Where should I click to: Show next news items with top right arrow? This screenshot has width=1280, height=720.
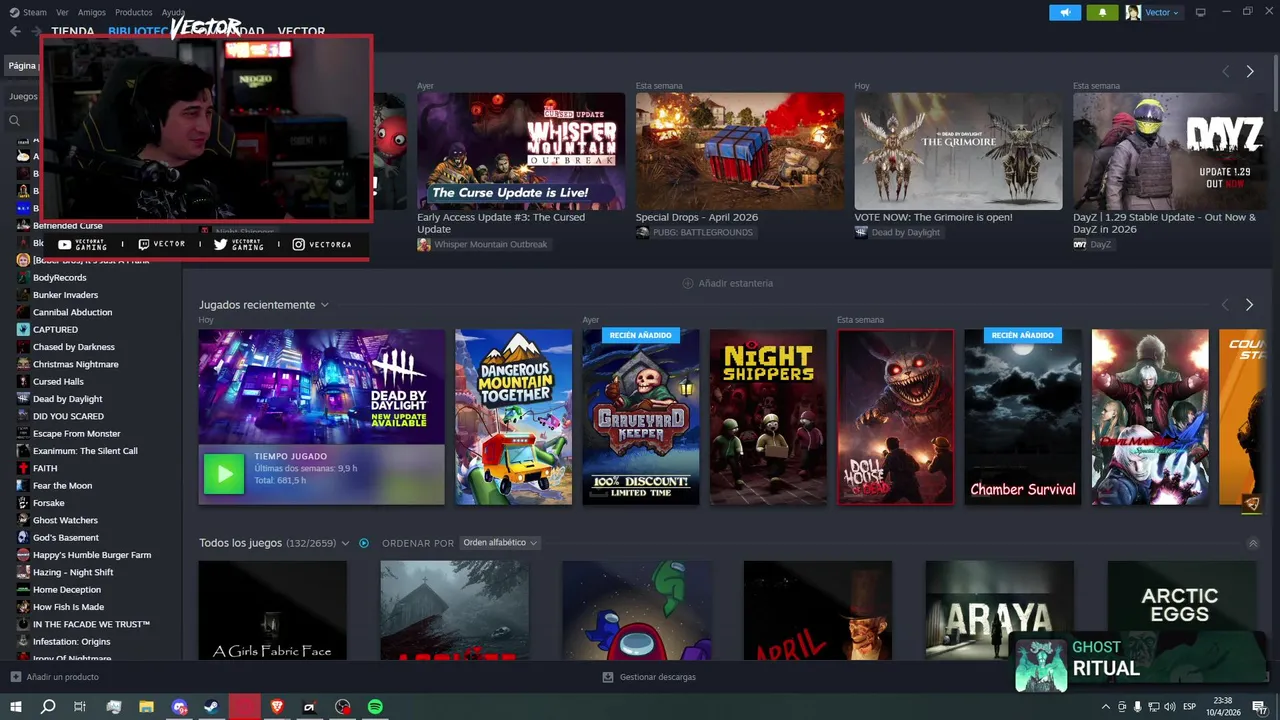tap(1250, 71)
